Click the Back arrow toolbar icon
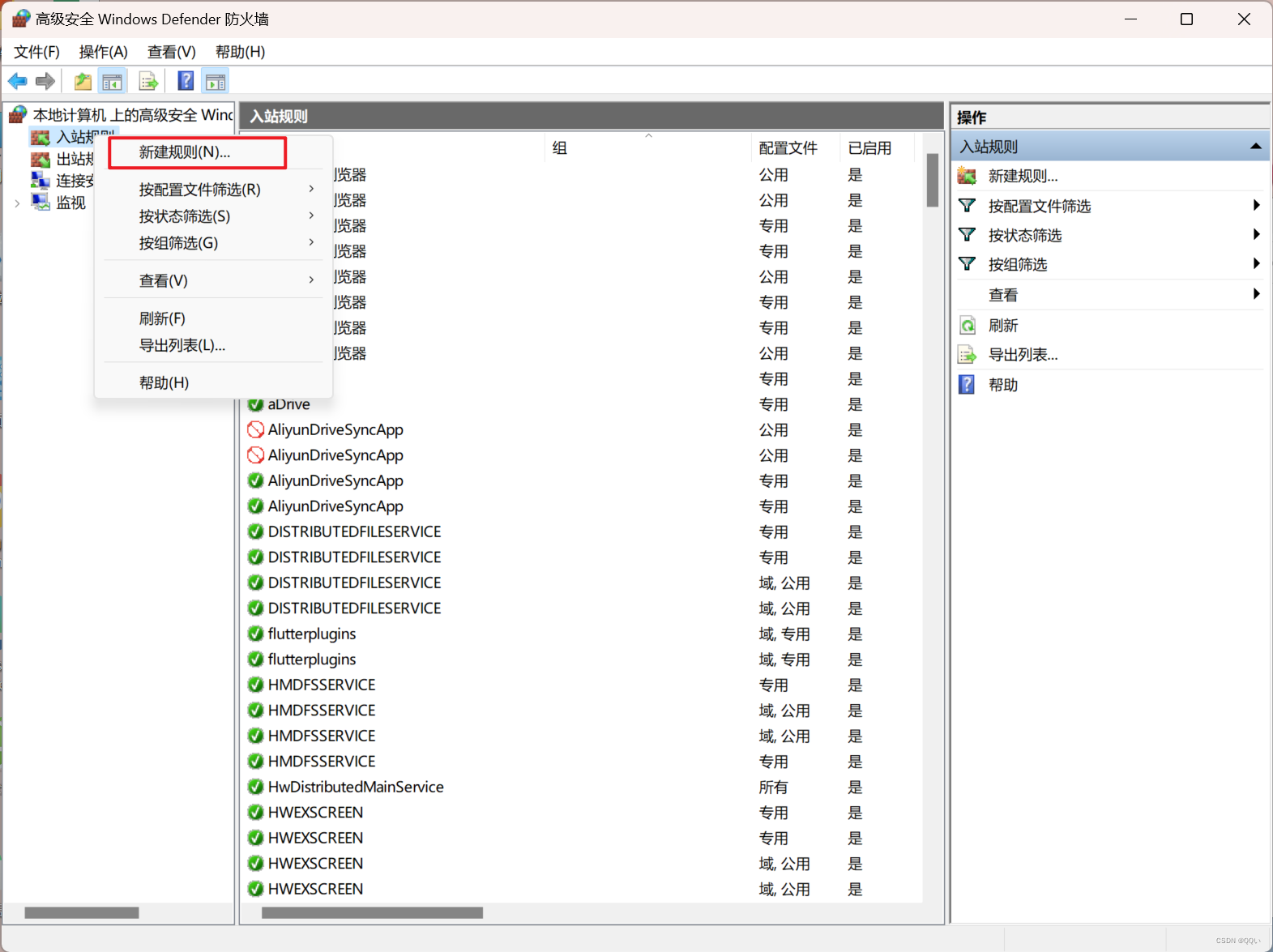The width and height of the screenshot is (1273, 952). click(18, 81)
